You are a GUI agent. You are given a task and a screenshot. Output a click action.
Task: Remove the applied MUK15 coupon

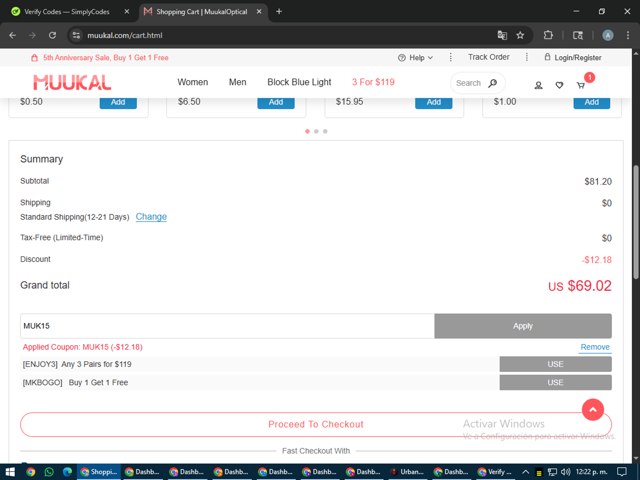click(x=595, y=347)
